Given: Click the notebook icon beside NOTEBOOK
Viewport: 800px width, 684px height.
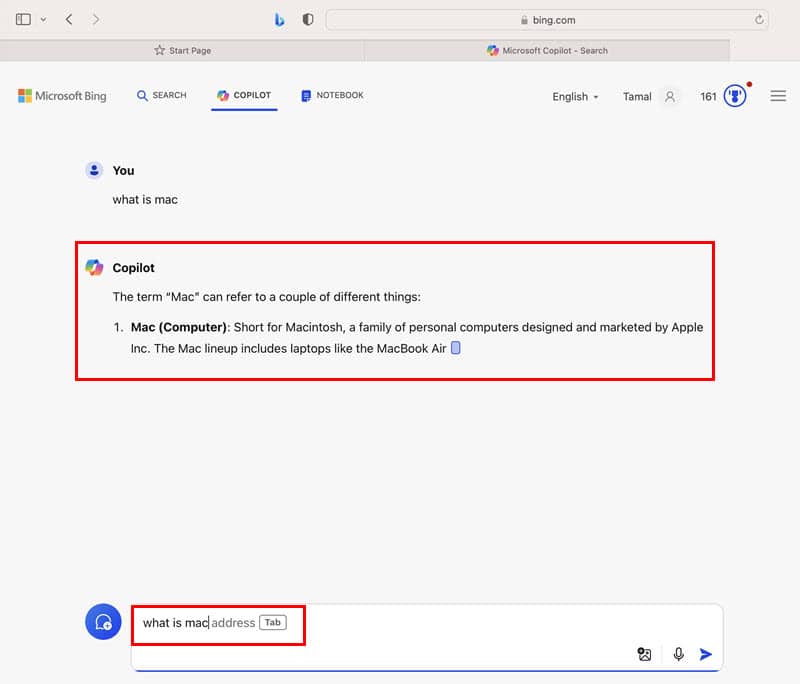Looking at the screenshot, I should 306,96.
